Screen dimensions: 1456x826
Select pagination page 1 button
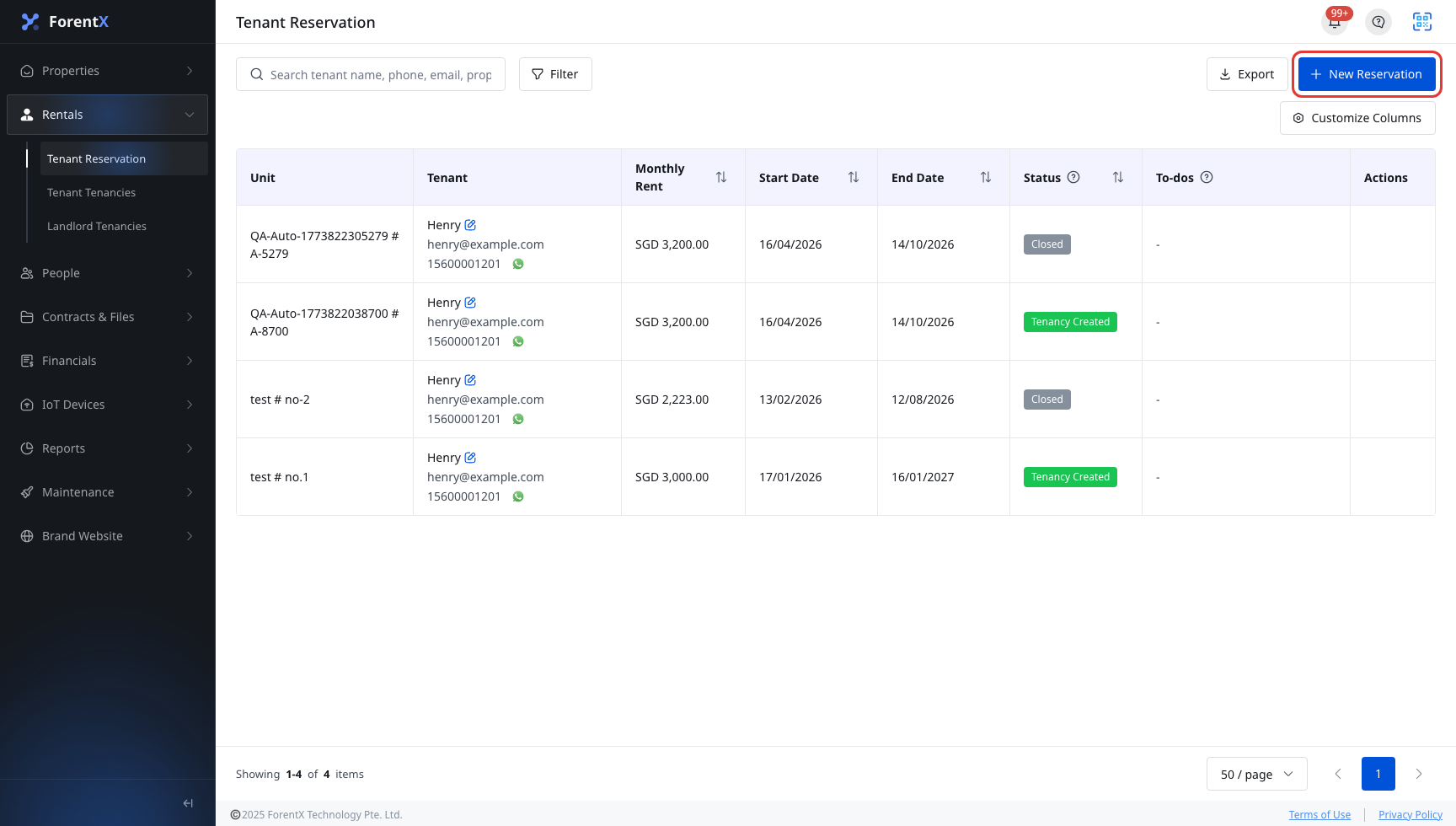(x=1378, y=774)
